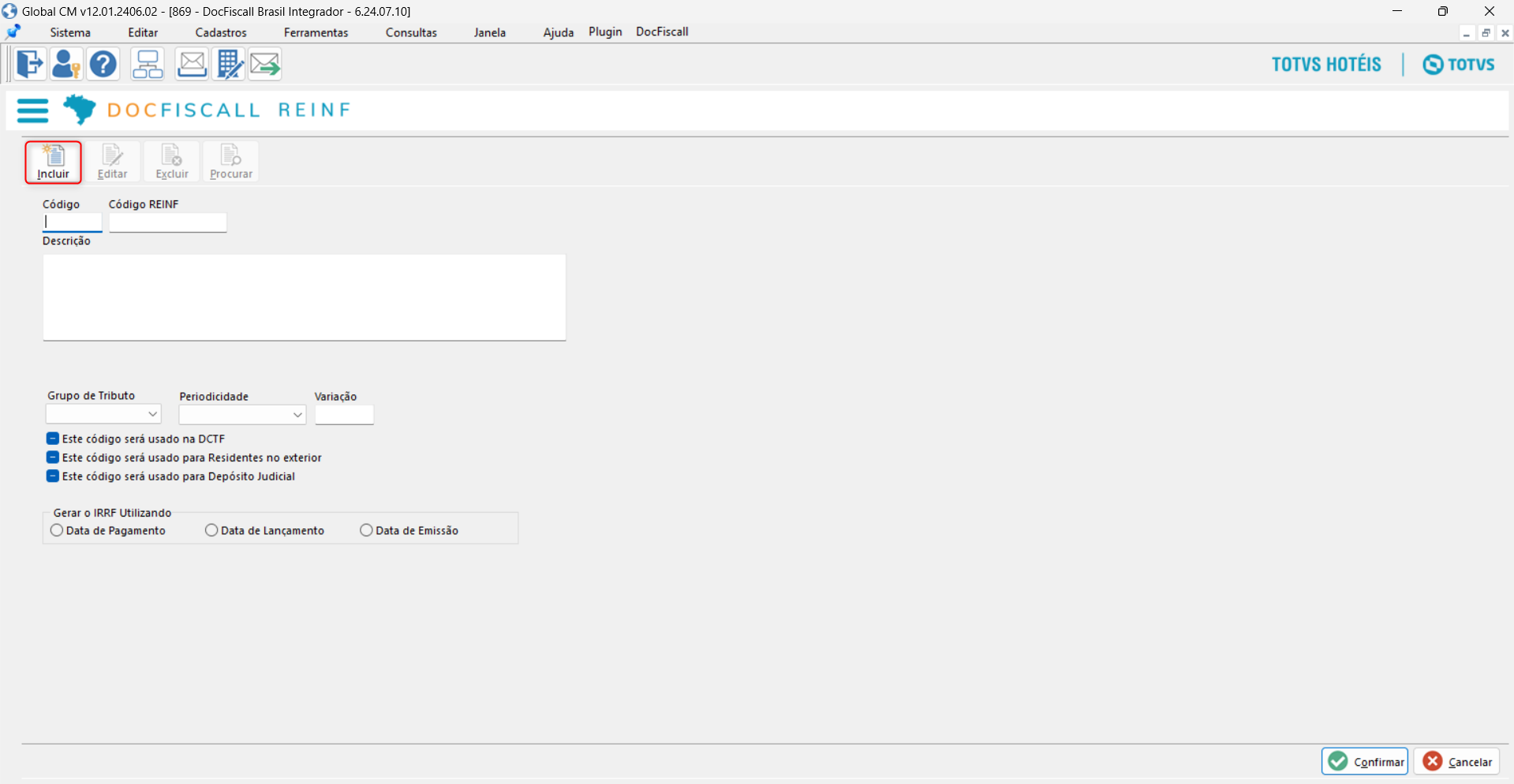The image size is (1514, 784).
Task: Click the Variação input field
Action: point(344,414)
